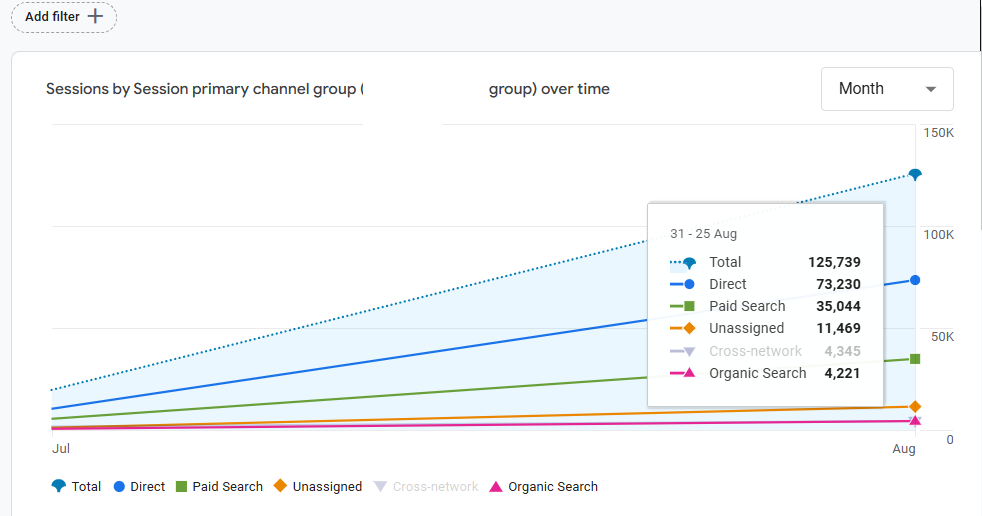Click the orange Unassigned legend diamond
This screenshot has width=982, height=516.
click(x=281, y=486)
